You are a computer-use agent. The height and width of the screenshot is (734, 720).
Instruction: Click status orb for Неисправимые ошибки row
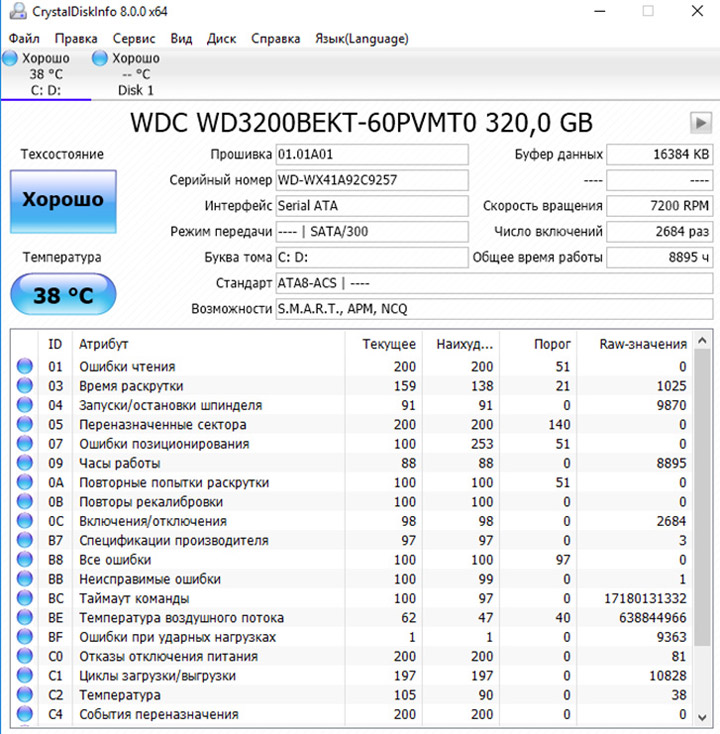pos(25,579)
